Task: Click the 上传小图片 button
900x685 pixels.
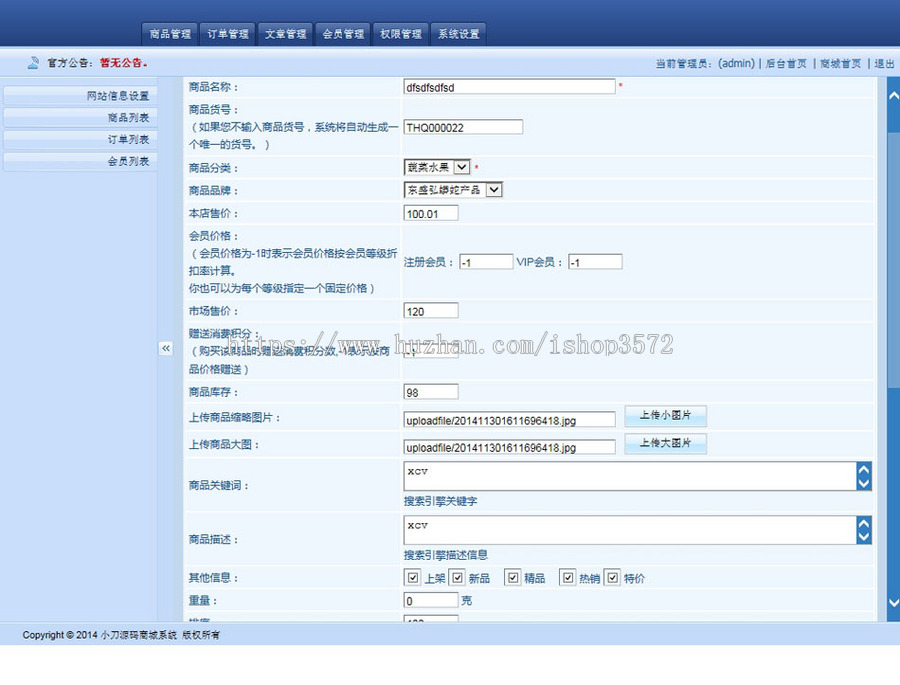Action: click(x=665, y=415)
